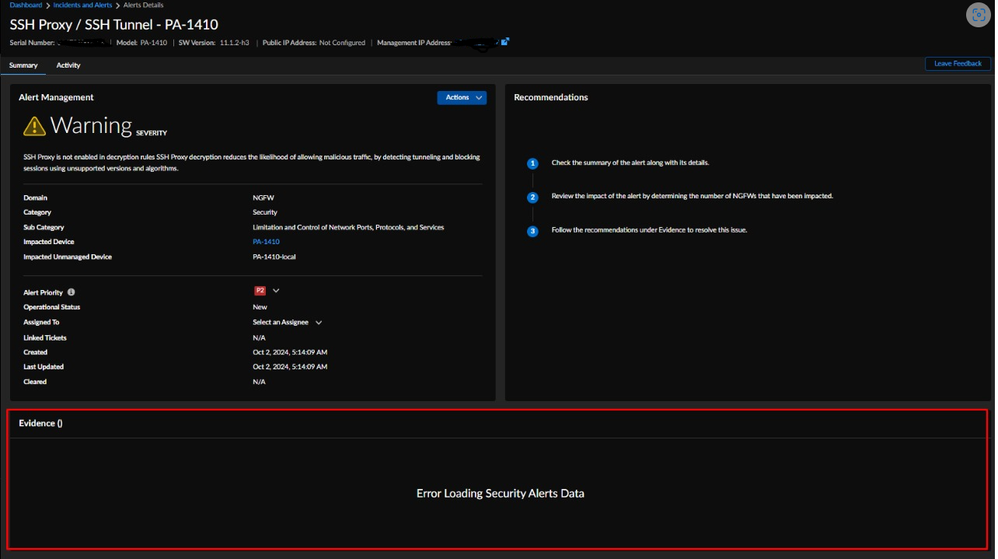998x559 pixels.
Task: Click the Leave Feedback button
Action: click(957, 64)
